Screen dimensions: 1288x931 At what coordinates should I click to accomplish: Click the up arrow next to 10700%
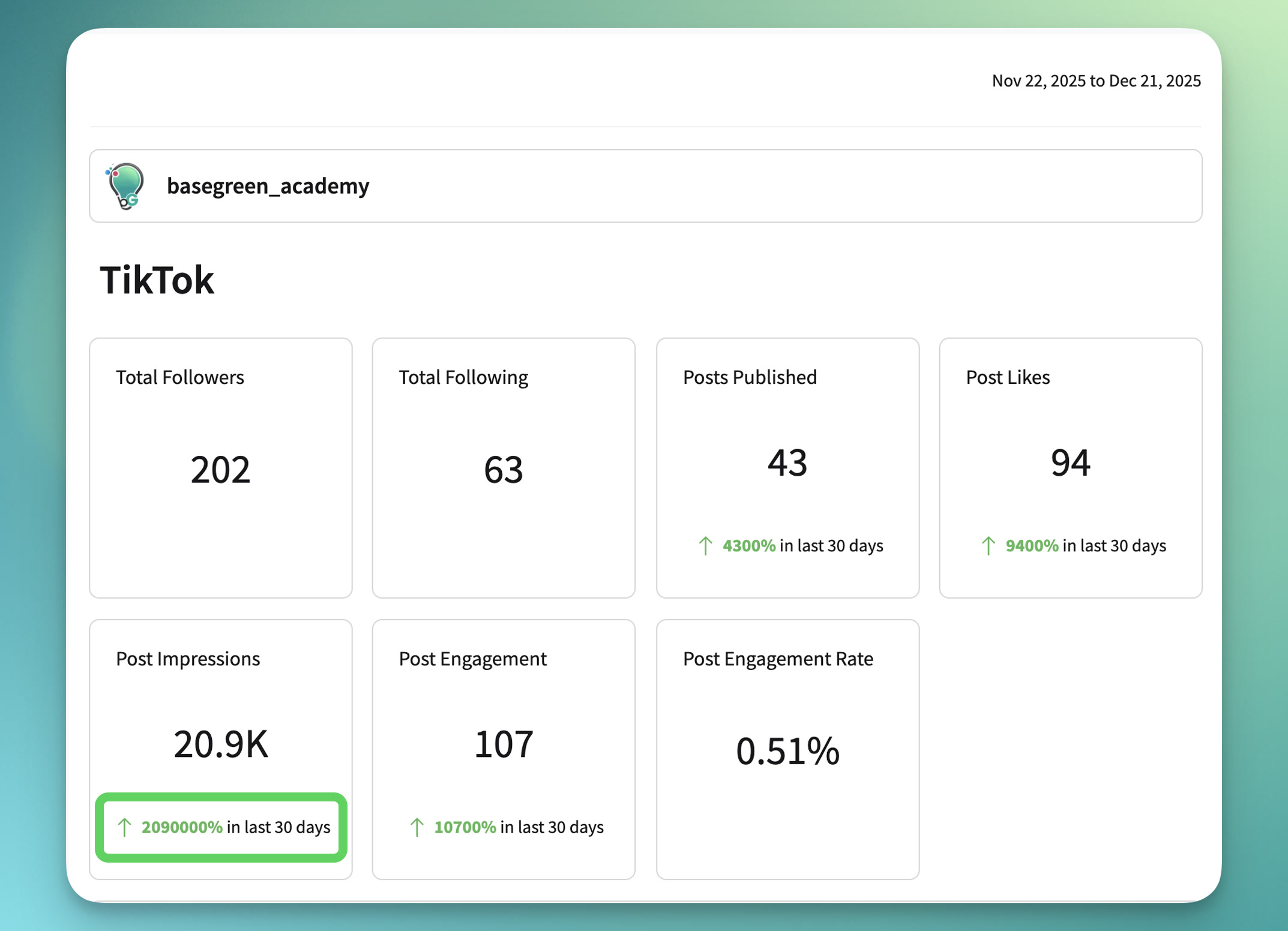(x=417, y=827)
